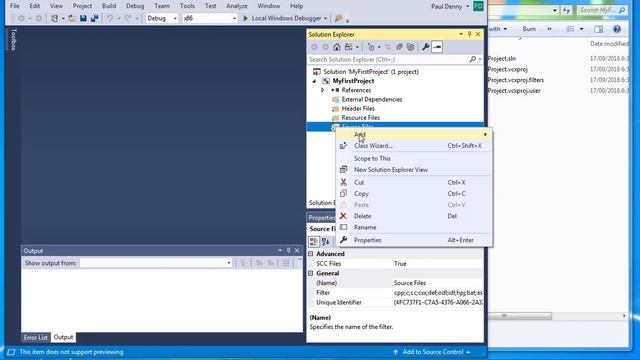Click the horizontal scrollbar in Explorer window
This screenshot has height=360, width=640.
521,316
